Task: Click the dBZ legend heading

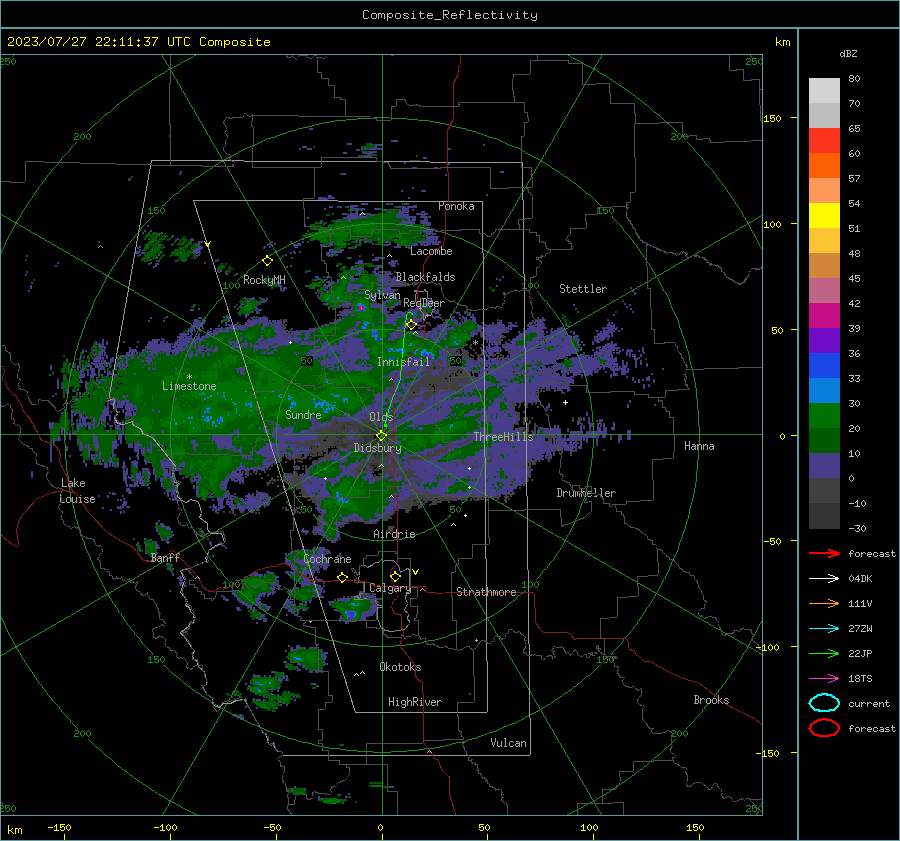Action: click(848, 53)
